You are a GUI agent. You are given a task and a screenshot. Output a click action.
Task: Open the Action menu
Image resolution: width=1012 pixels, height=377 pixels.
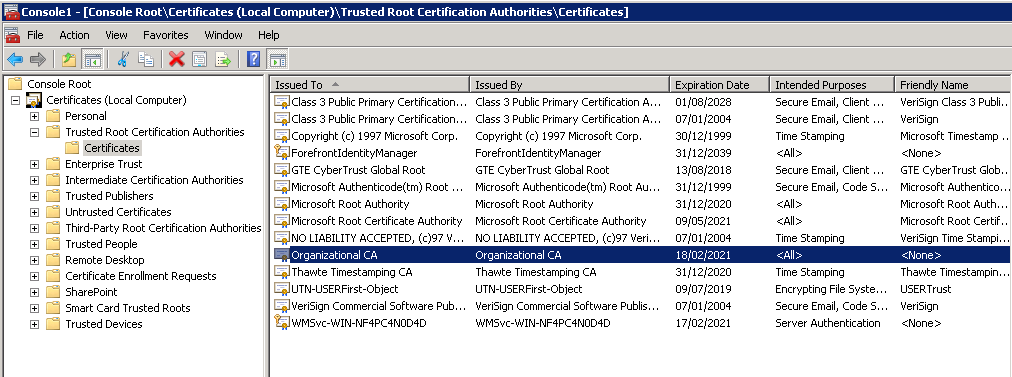[74, 35]
